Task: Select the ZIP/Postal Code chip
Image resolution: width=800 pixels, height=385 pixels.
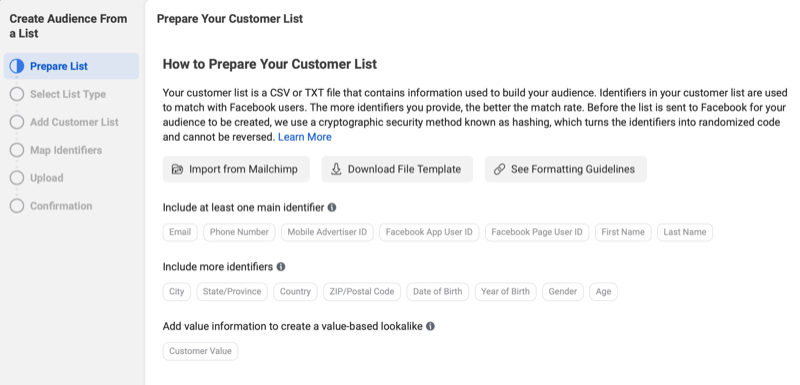Action: point(362,292)
